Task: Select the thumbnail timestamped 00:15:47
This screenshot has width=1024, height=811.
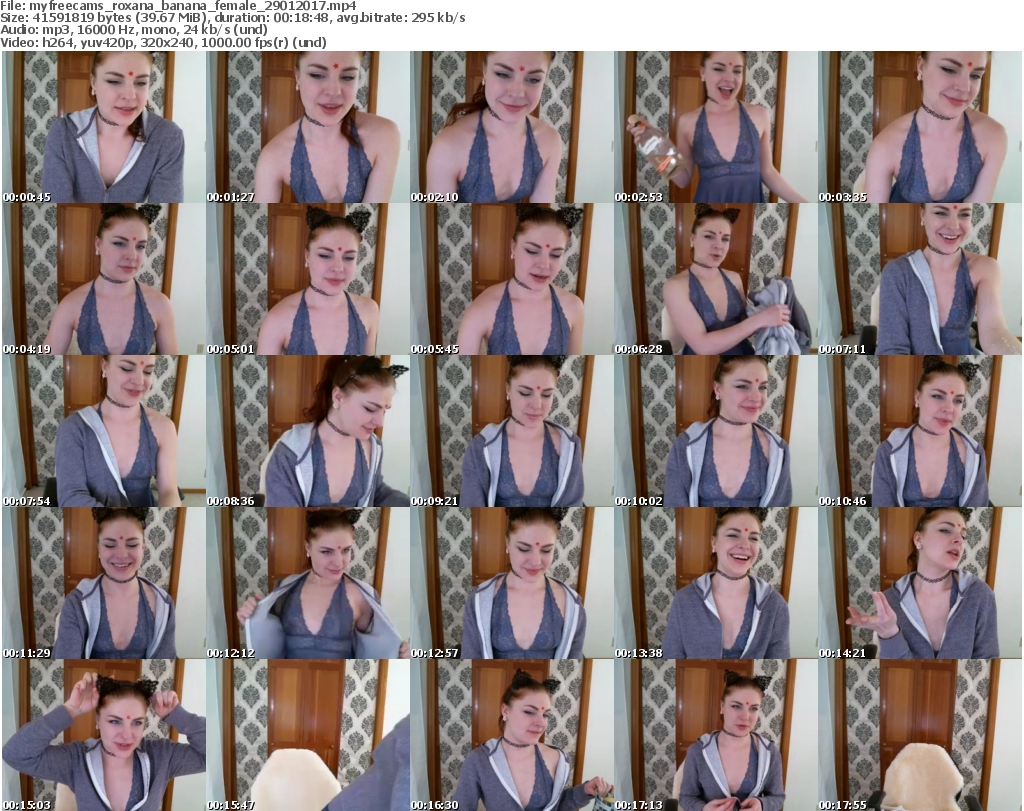Action: tap(308, 735)
